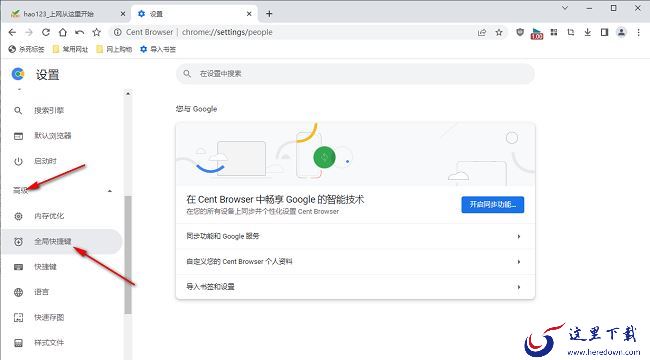Open 导入书签和设置 row
This screenshot has width=650, height=360.
[355, 287]
